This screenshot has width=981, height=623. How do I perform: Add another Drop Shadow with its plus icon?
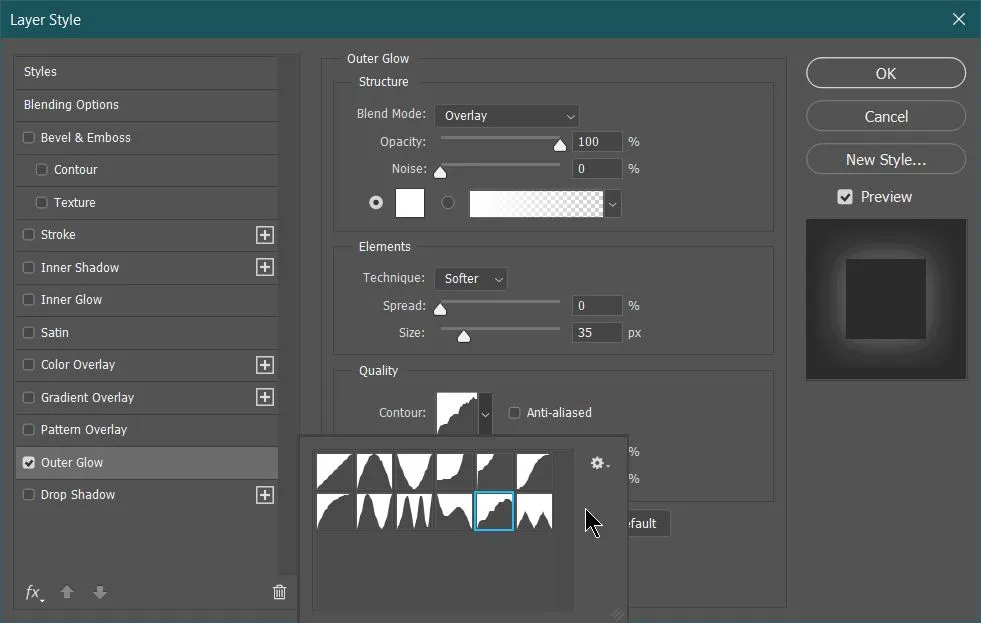click(x=264, y=494)
